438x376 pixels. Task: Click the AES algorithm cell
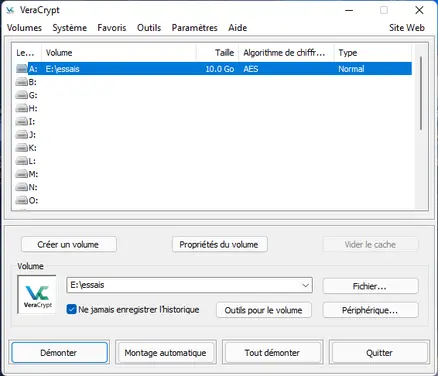(x=251, y=69)
